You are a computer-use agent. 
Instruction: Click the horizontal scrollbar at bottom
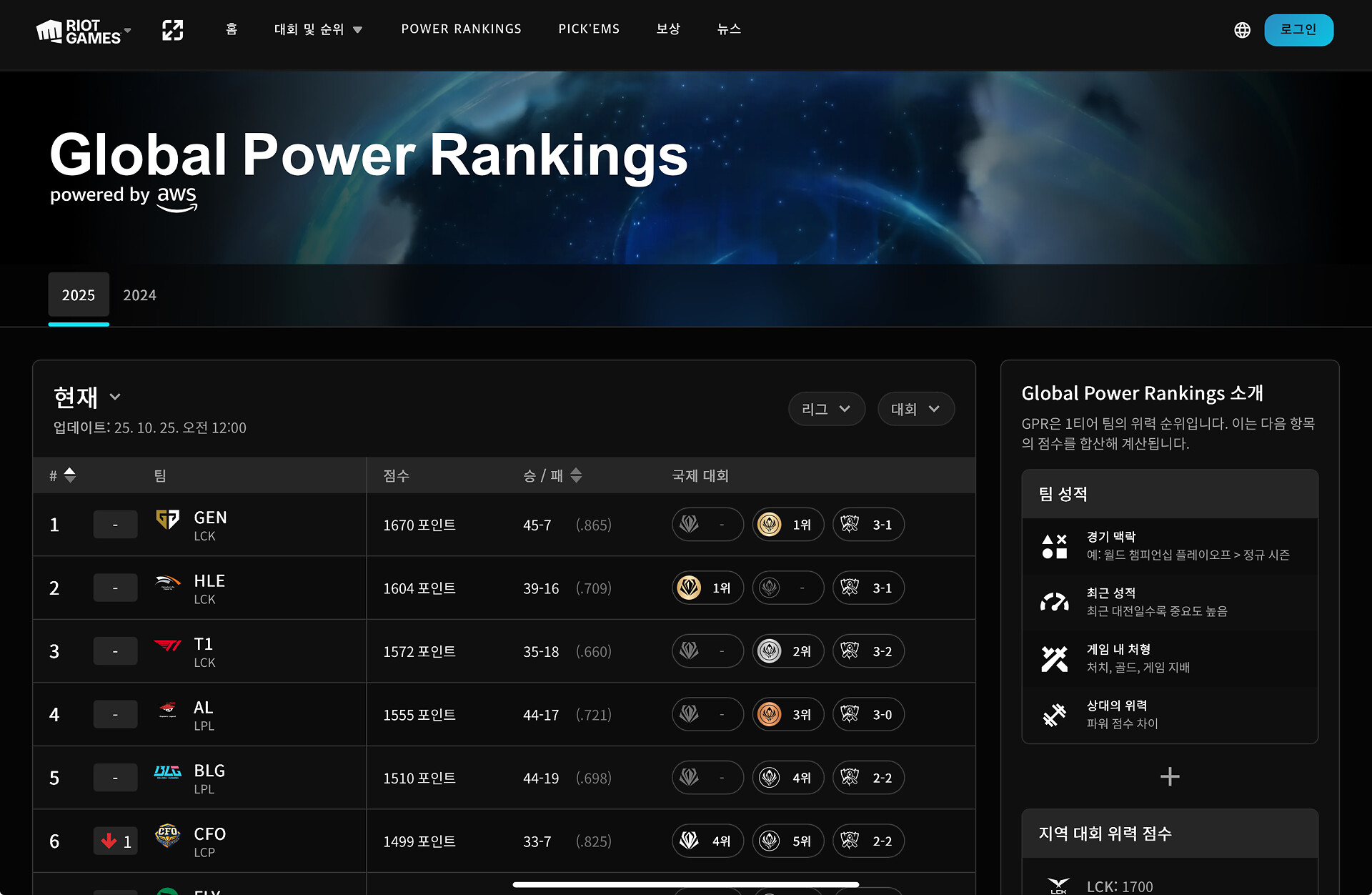click(x=685, y=885)
